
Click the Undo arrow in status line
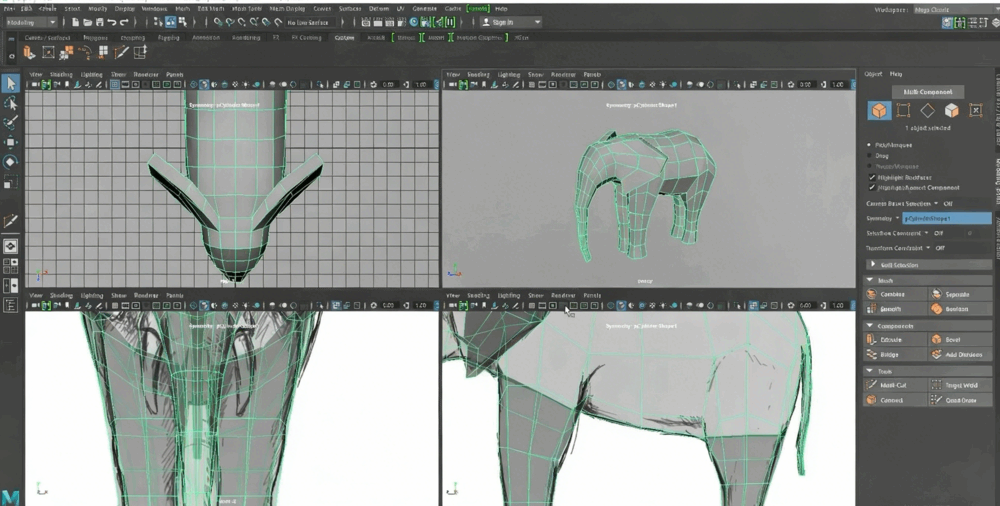[x=112, y=22]
